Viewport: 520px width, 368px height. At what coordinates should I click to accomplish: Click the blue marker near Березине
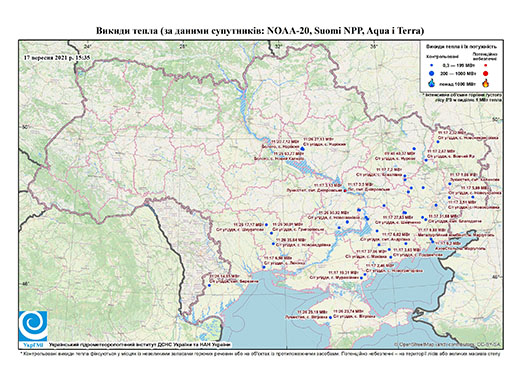coord(209,285)
